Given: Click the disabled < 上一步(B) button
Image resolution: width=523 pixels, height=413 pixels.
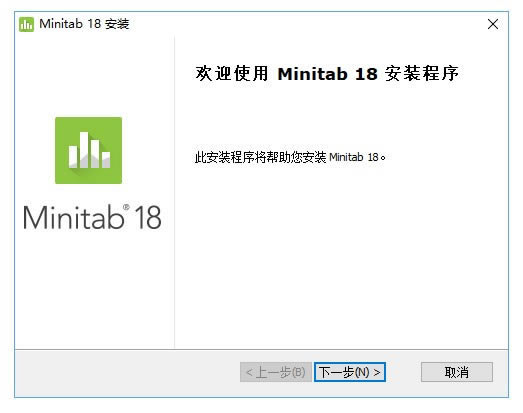Looking at the screenshot, I should [276, 372].
